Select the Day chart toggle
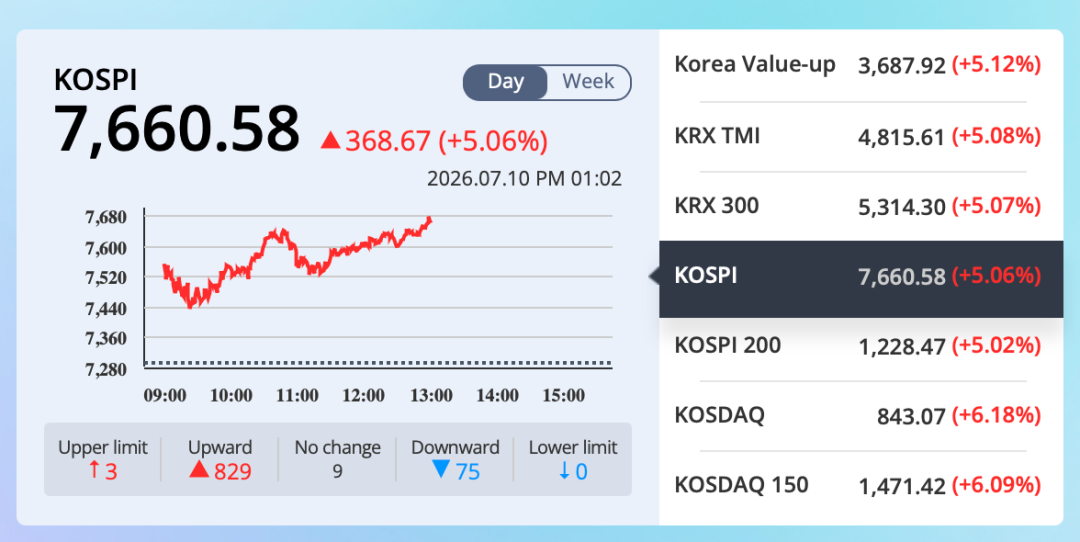This screenshot has width=1080, height=542. pos(506,82)
